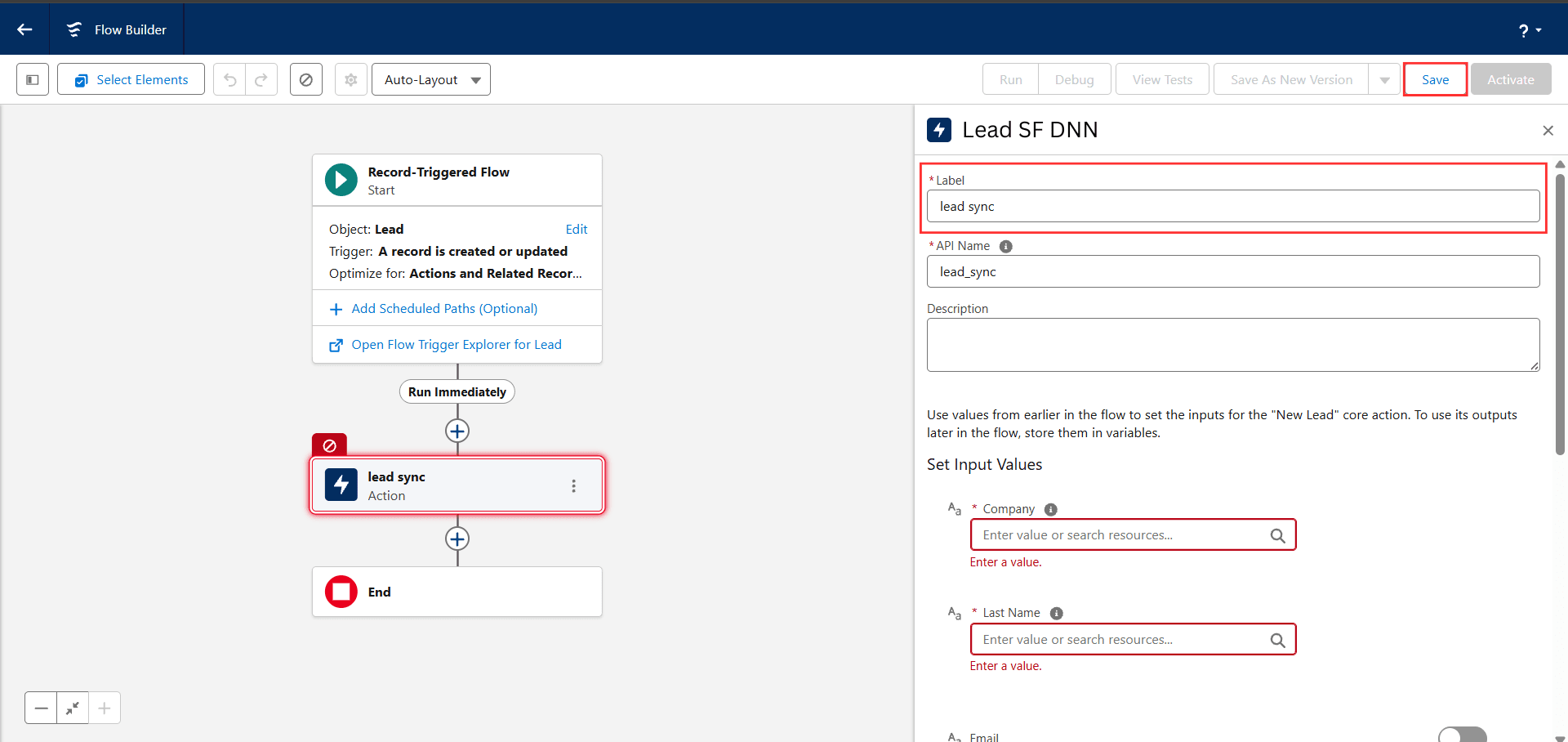This screenshot has height=742, width=1568.
Task: Click Edit link on Start element
Action: 577,230
